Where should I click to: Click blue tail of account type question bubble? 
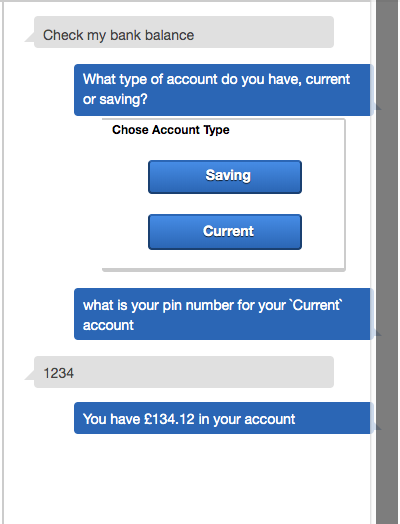click(377, 106)
